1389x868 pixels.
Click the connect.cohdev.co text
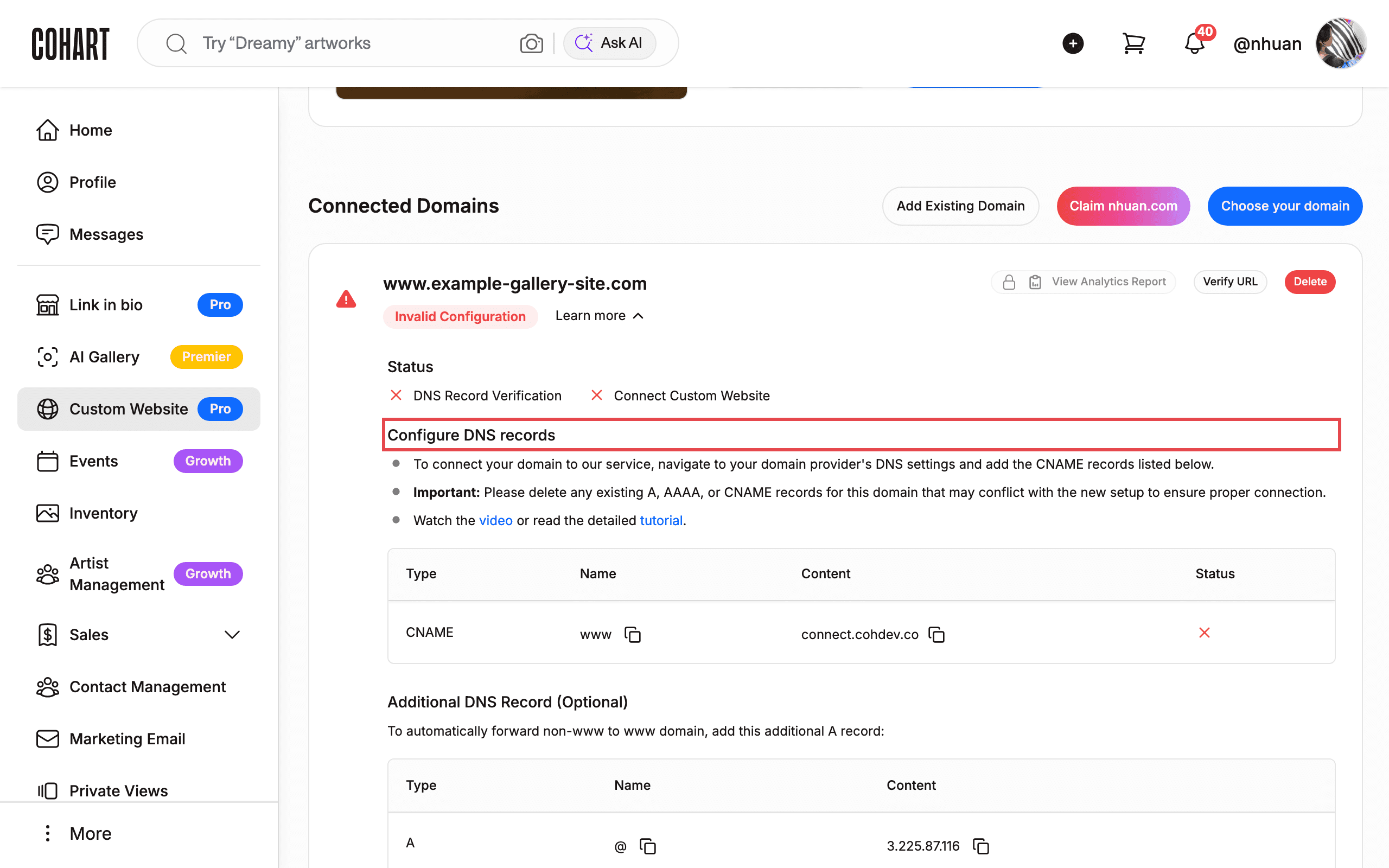(x=859, y=634)
